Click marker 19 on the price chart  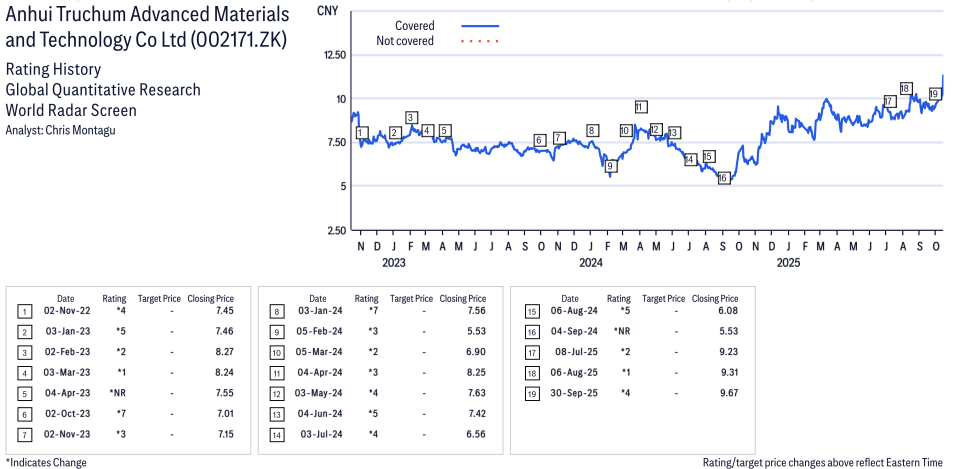pyautogui.click(x=934, y=94)
